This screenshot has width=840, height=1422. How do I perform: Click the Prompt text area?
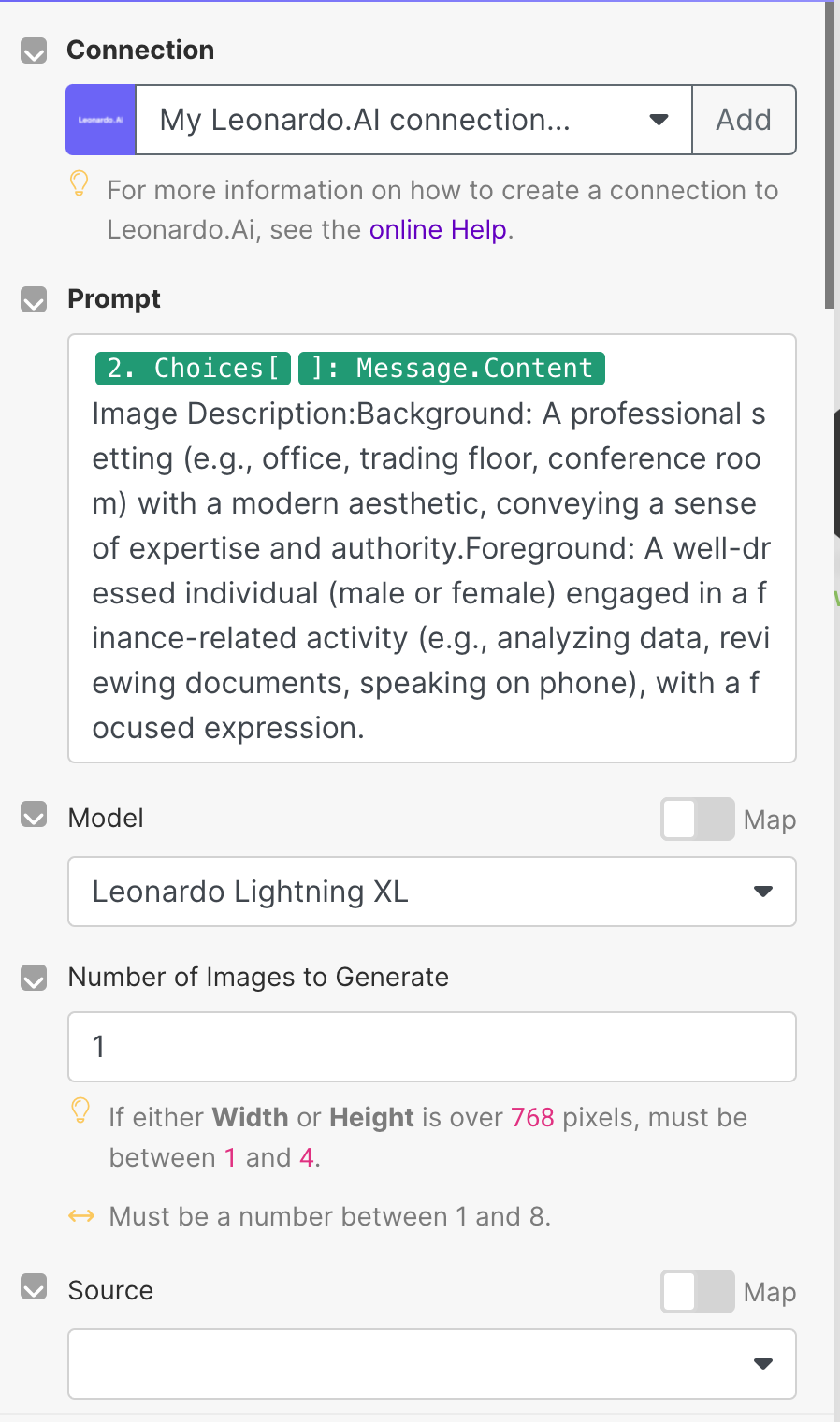(431, 571)
